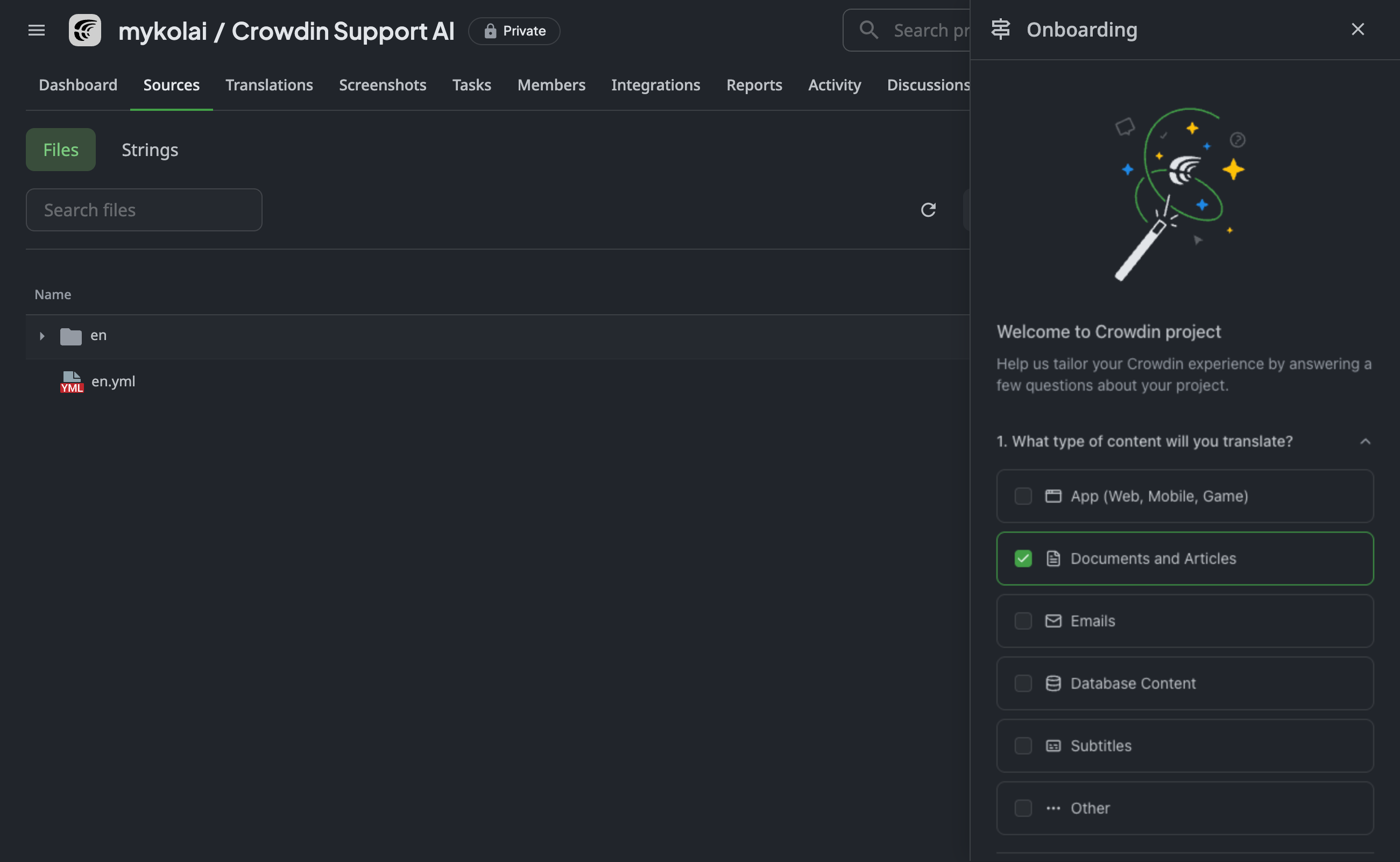The width and height of the screenshot is (1400, 862).
Task: Click the Onboarding signpost icon
Action: 1000,29
